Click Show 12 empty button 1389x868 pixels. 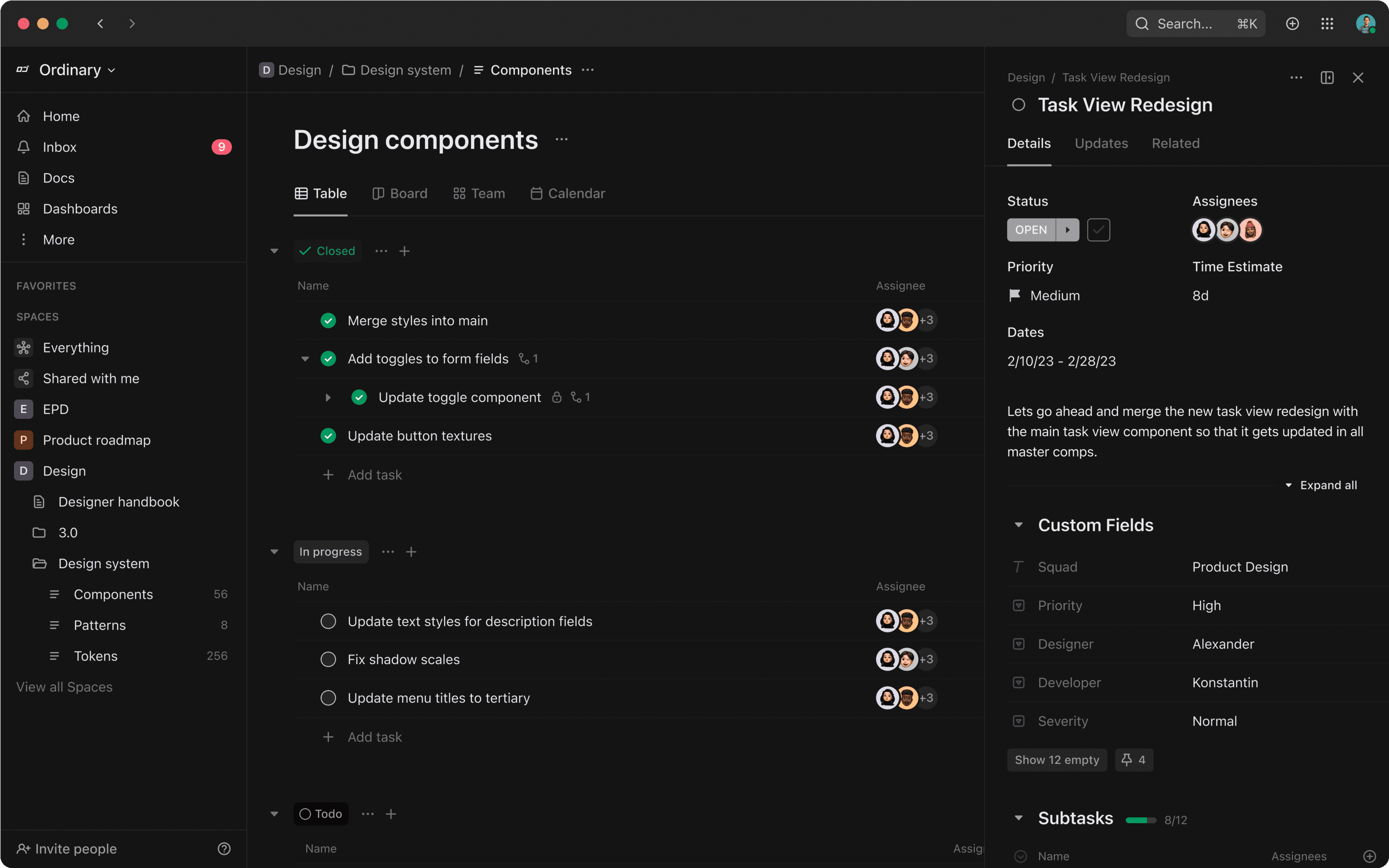tap(1056, 760)
